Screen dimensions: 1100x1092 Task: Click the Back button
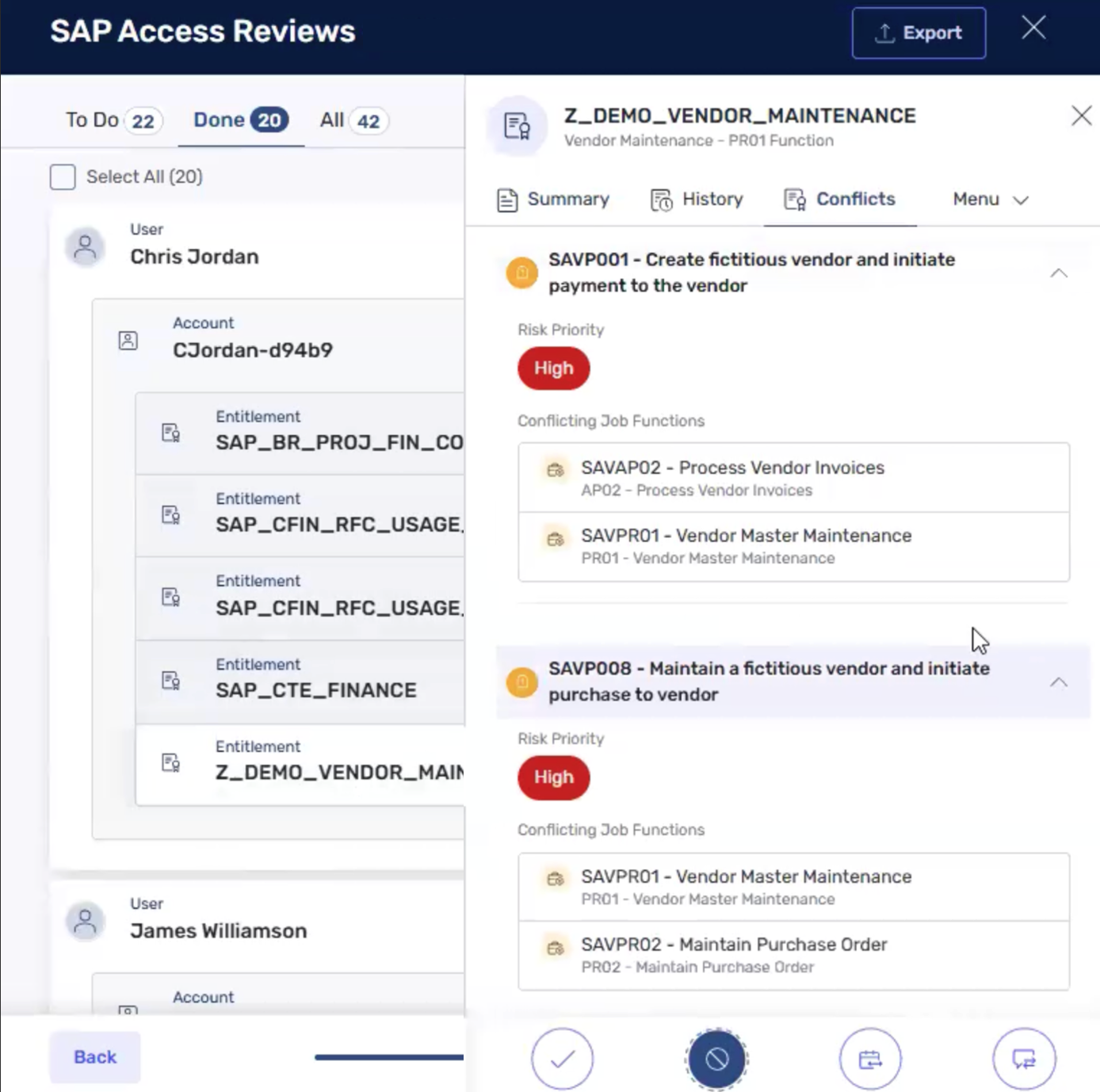pyautogui.click(x=95, y=1057)
